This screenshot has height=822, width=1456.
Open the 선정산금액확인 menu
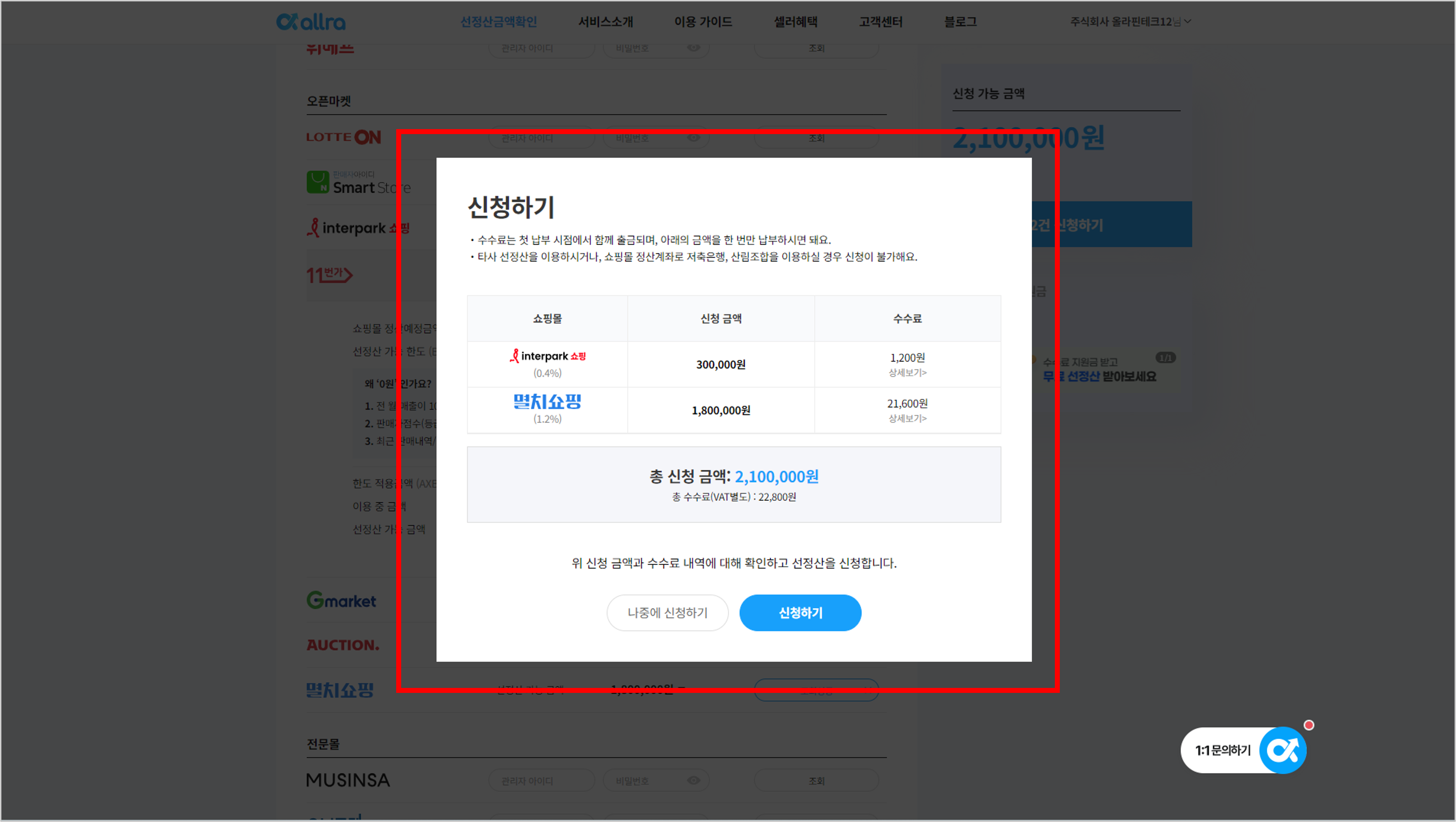tap(499, 21)
